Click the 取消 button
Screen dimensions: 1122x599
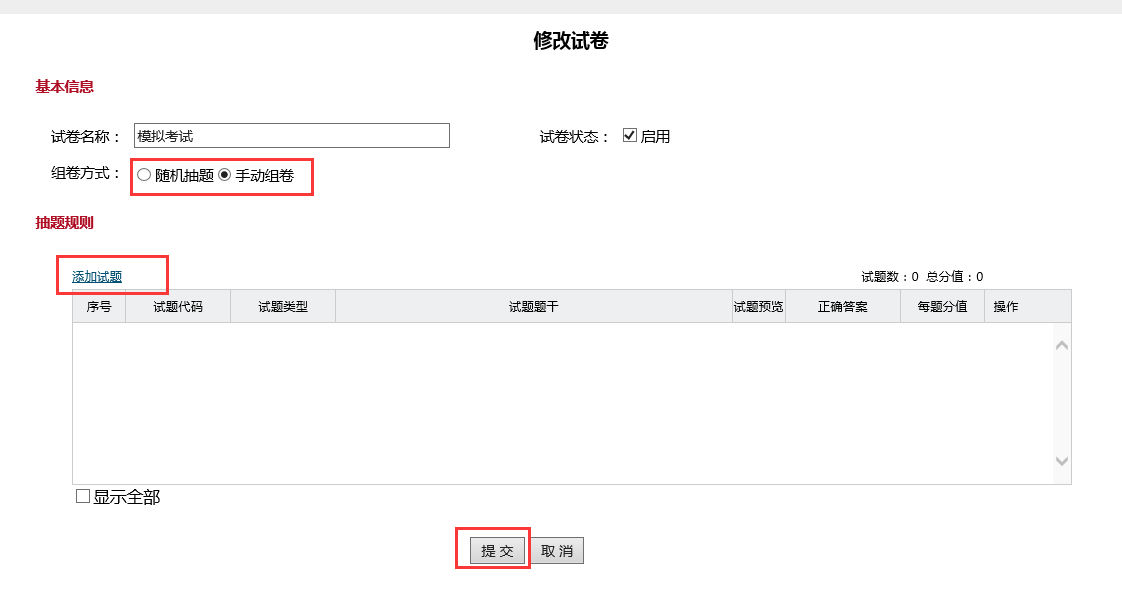[x=557, y=550]
